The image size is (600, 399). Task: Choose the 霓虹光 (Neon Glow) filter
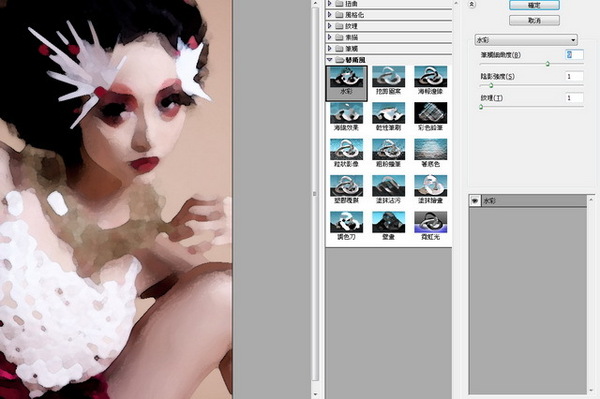(430, 226)
